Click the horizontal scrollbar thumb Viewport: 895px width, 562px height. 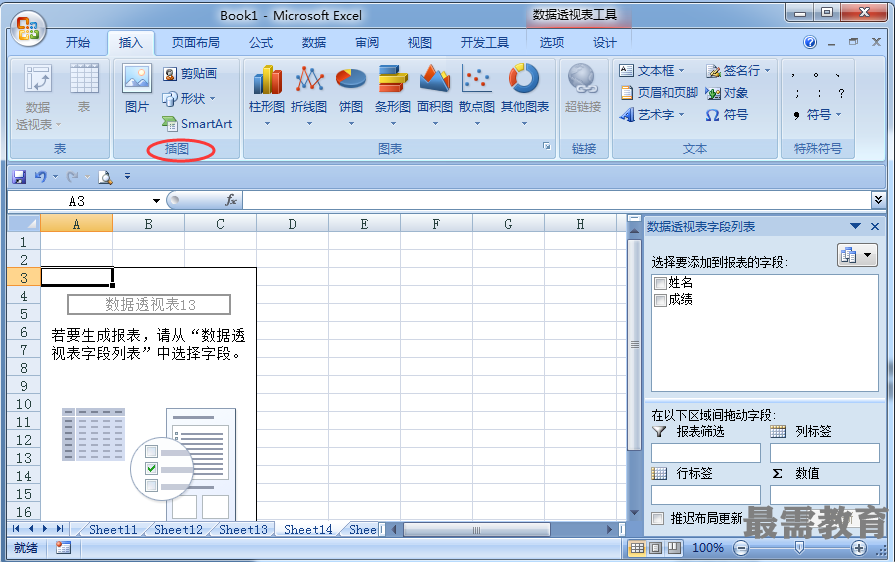click(x=477, y=529)
